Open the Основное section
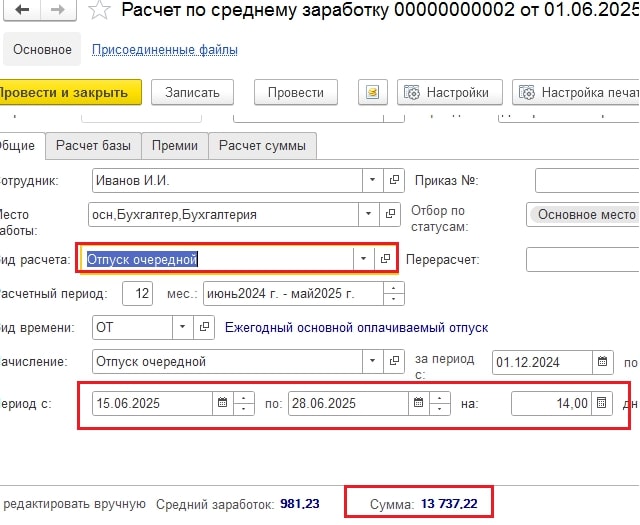Image resolution: width=640 pixels, height=525 pixels. click(42, 49)
